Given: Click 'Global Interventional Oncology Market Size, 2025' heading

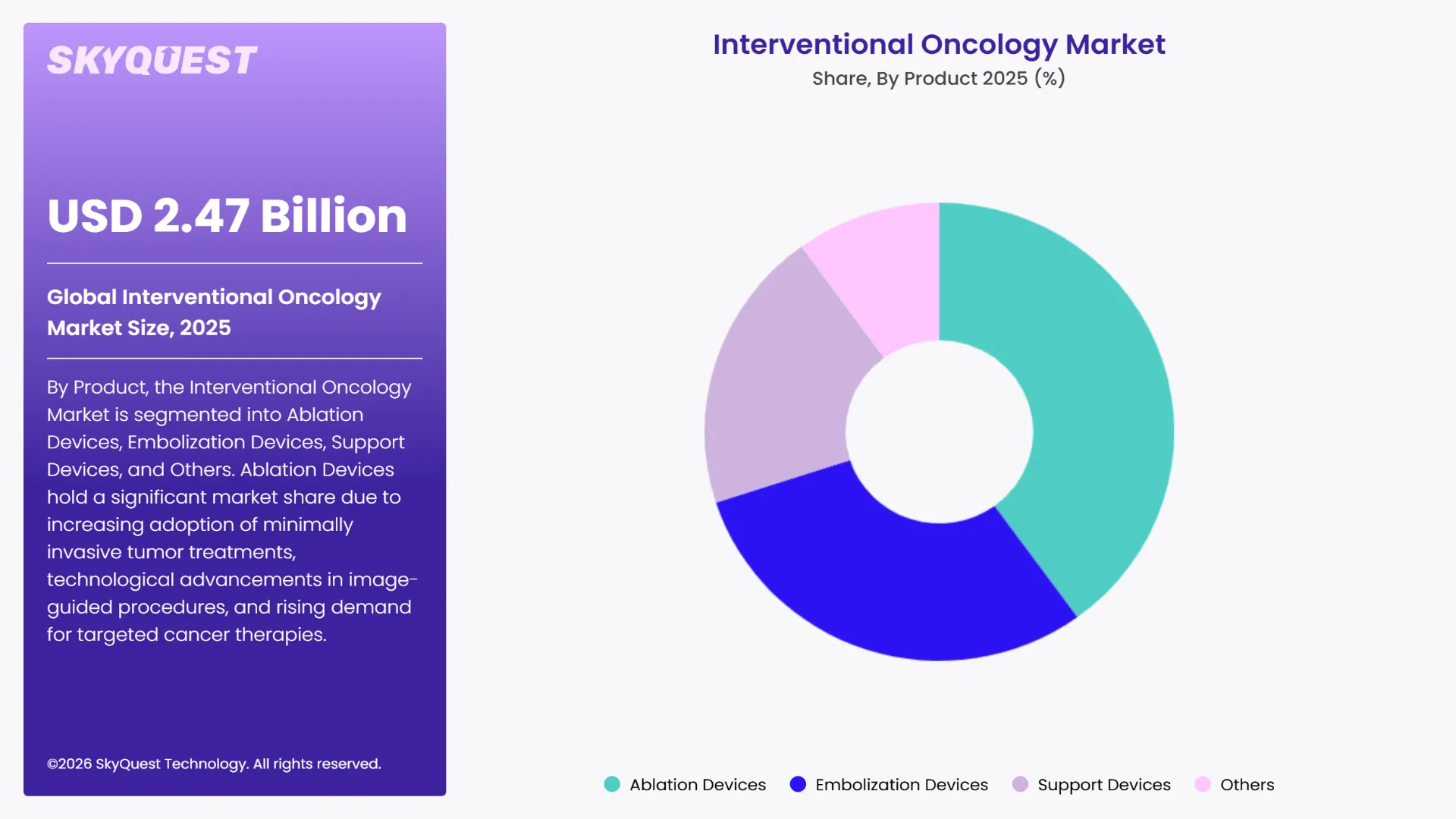Looking at the screenshot, I should pos(214,312).
